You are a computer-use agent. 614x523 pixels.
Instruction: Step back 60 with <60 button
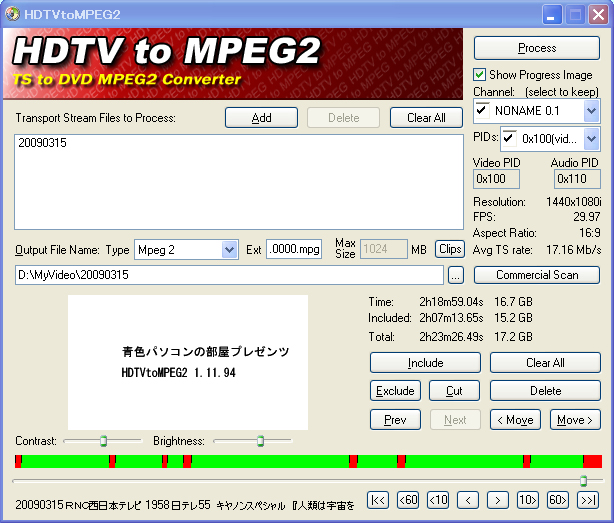click(x=408, y=500)
